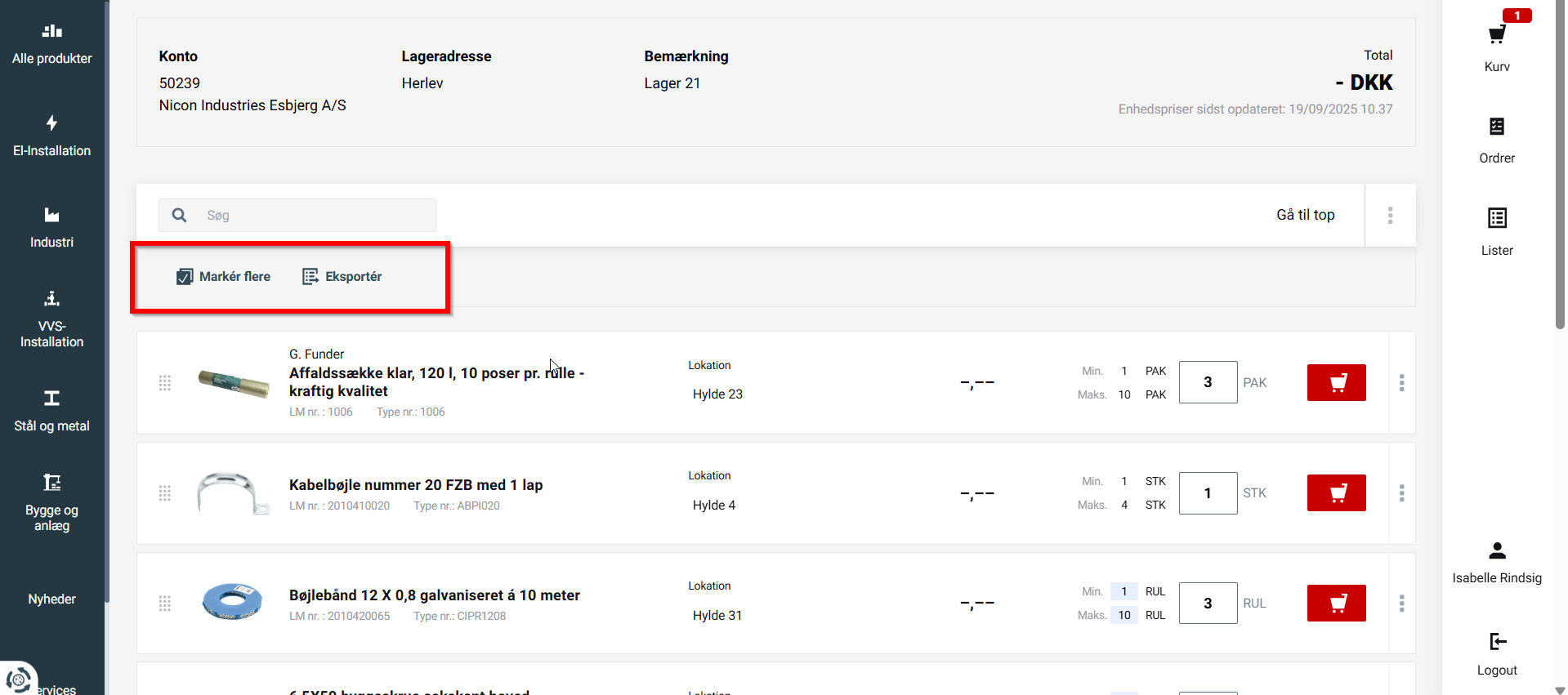The height and width of the screenshot is (695, 1568).
Task: Expand more options for Kabelbøjle item
Action: 1401,493
